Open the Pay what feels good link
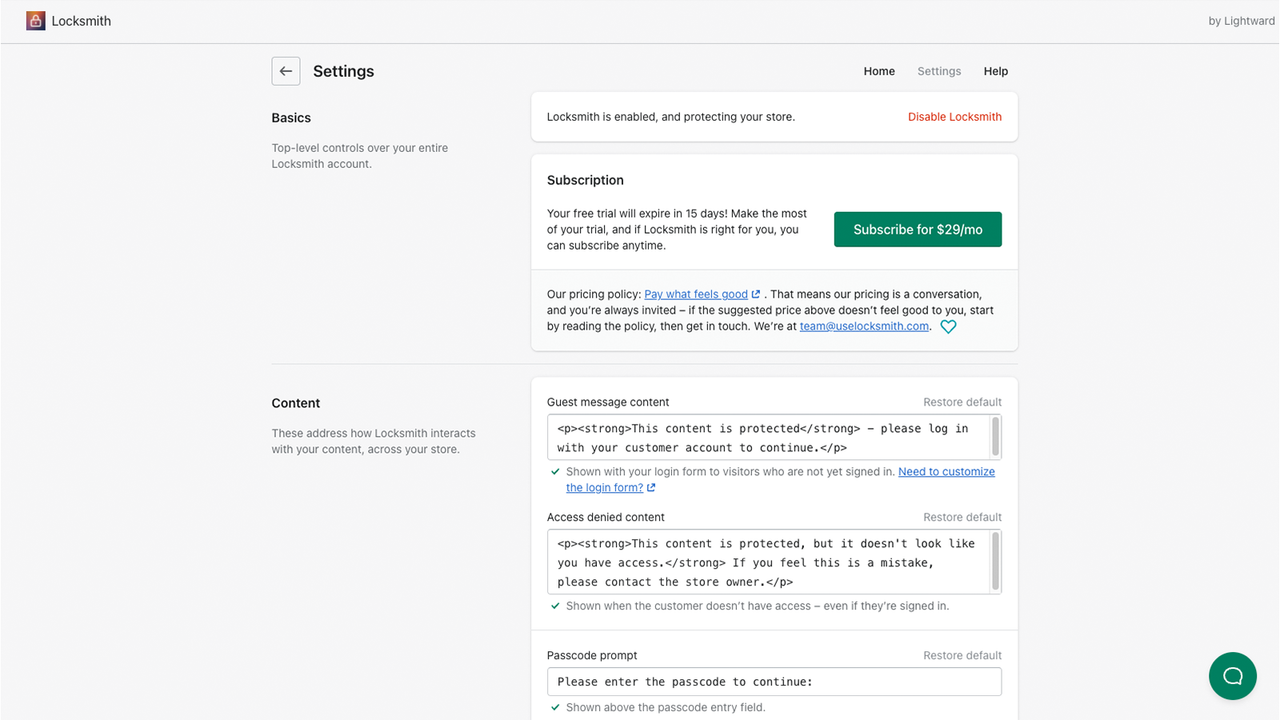1280x720 pixels. pos(702,294)
